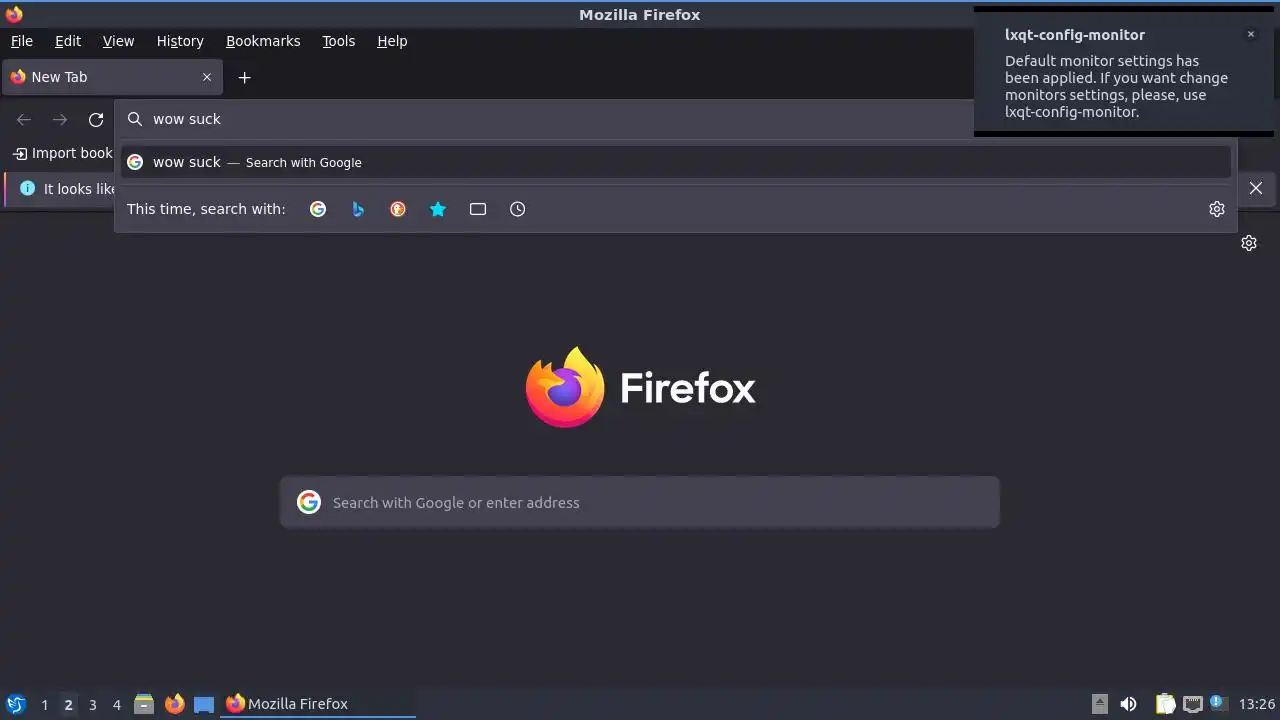Search bookmarks using the star icon

point(438,209)
